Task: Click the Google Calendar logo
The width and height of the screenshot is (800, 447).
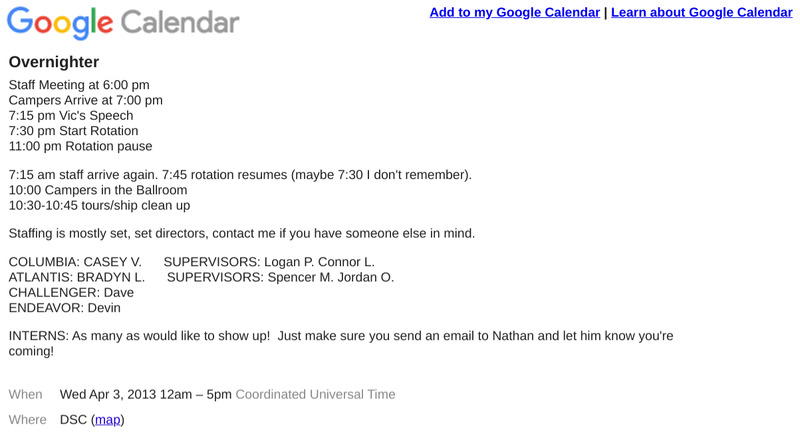Action: pos(123,23)
